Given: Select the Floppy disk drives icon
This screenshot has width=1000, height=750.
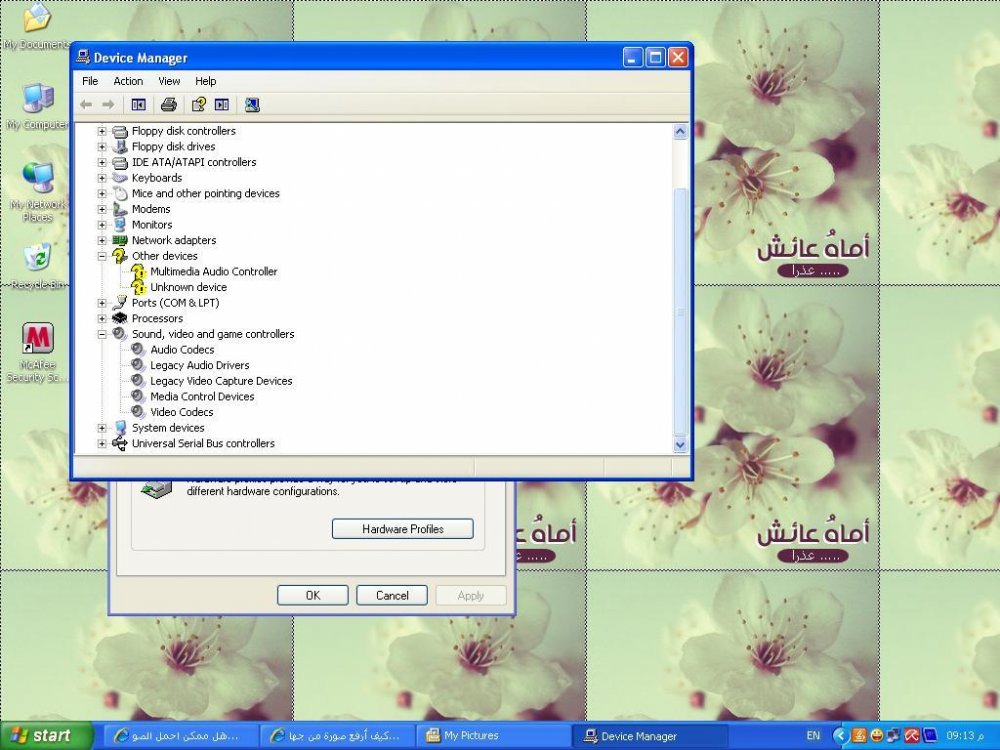Looking at the screenshot, I should pyautogui.click(x=120, y=147).
